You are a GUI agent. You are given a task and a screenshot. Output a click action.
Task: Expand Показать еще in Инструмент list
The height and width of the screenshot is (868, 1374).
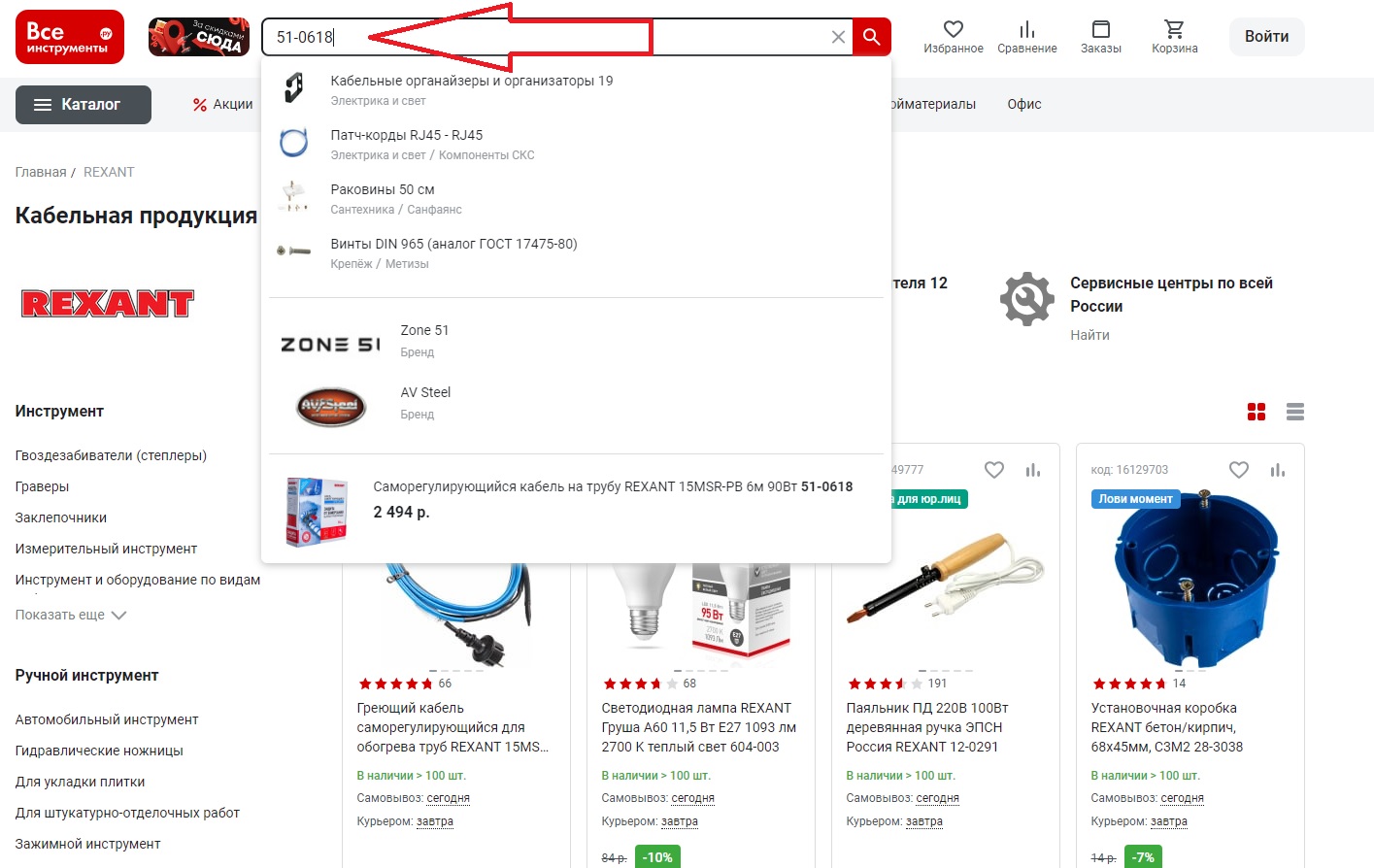[x=71, y=615]
